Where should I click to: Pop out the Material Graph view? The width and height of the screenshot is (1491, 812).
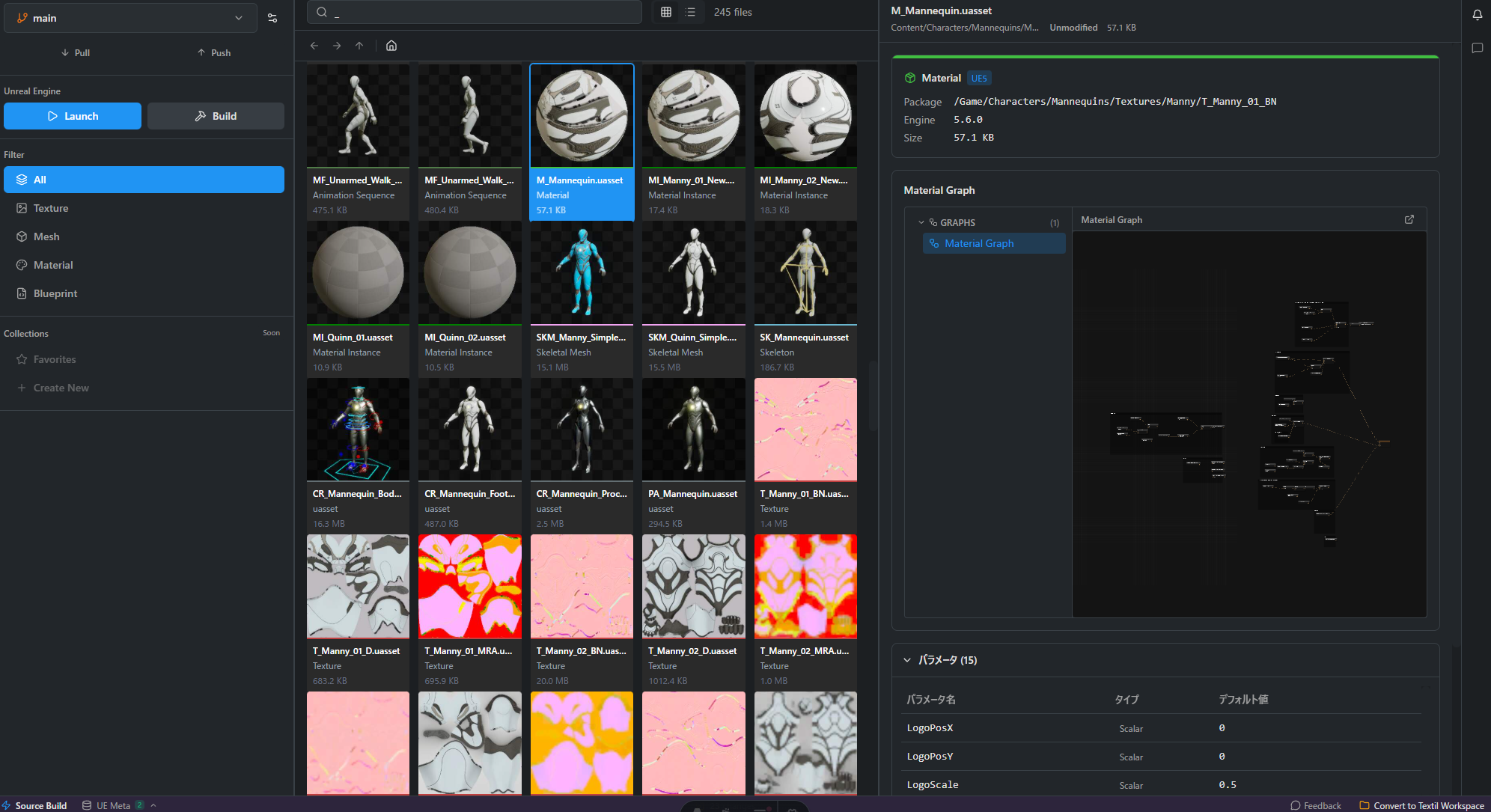tap(1409, 219)
